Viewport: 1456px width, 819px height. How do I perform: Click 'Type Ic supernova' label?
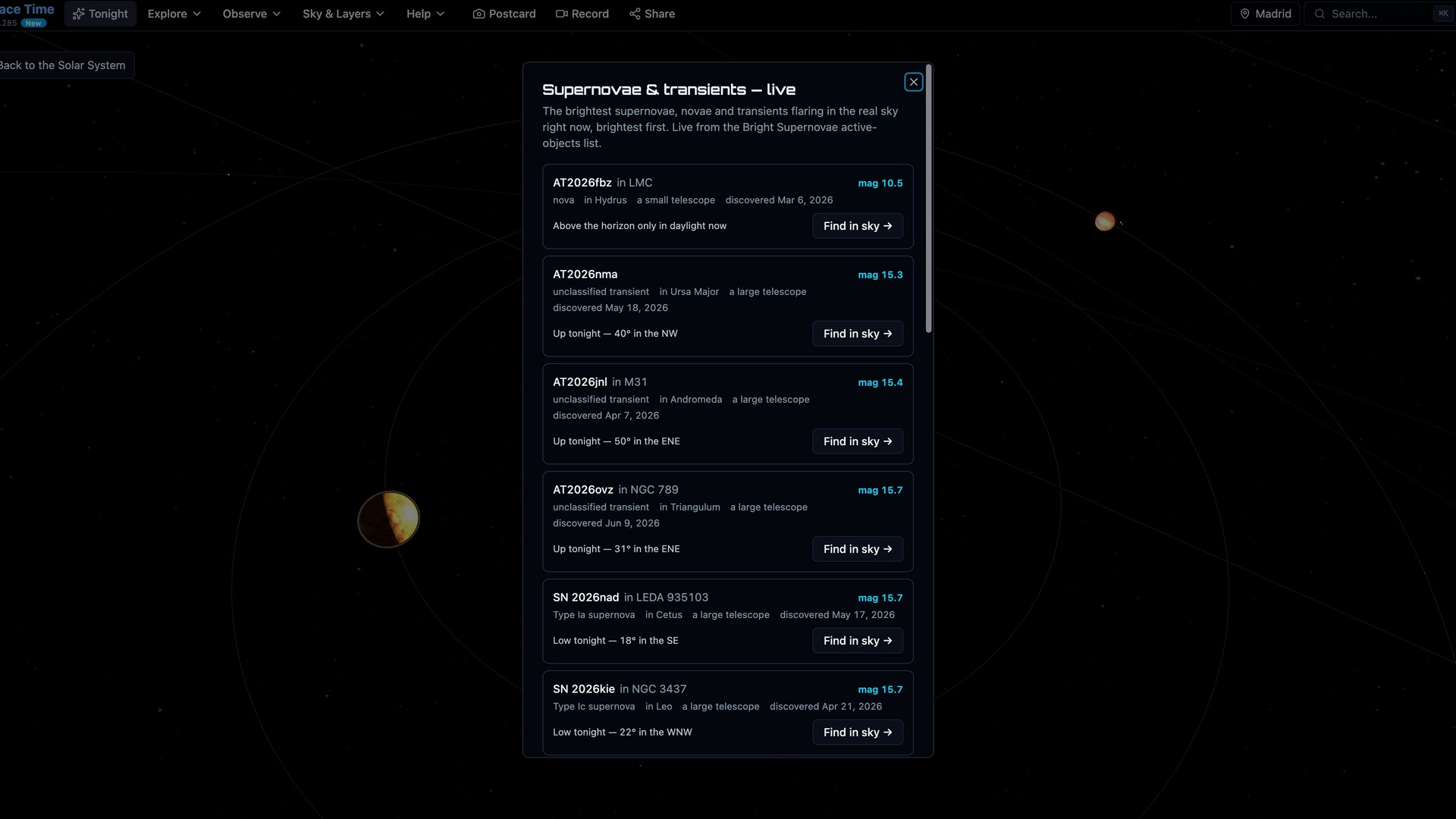point(594,707)
